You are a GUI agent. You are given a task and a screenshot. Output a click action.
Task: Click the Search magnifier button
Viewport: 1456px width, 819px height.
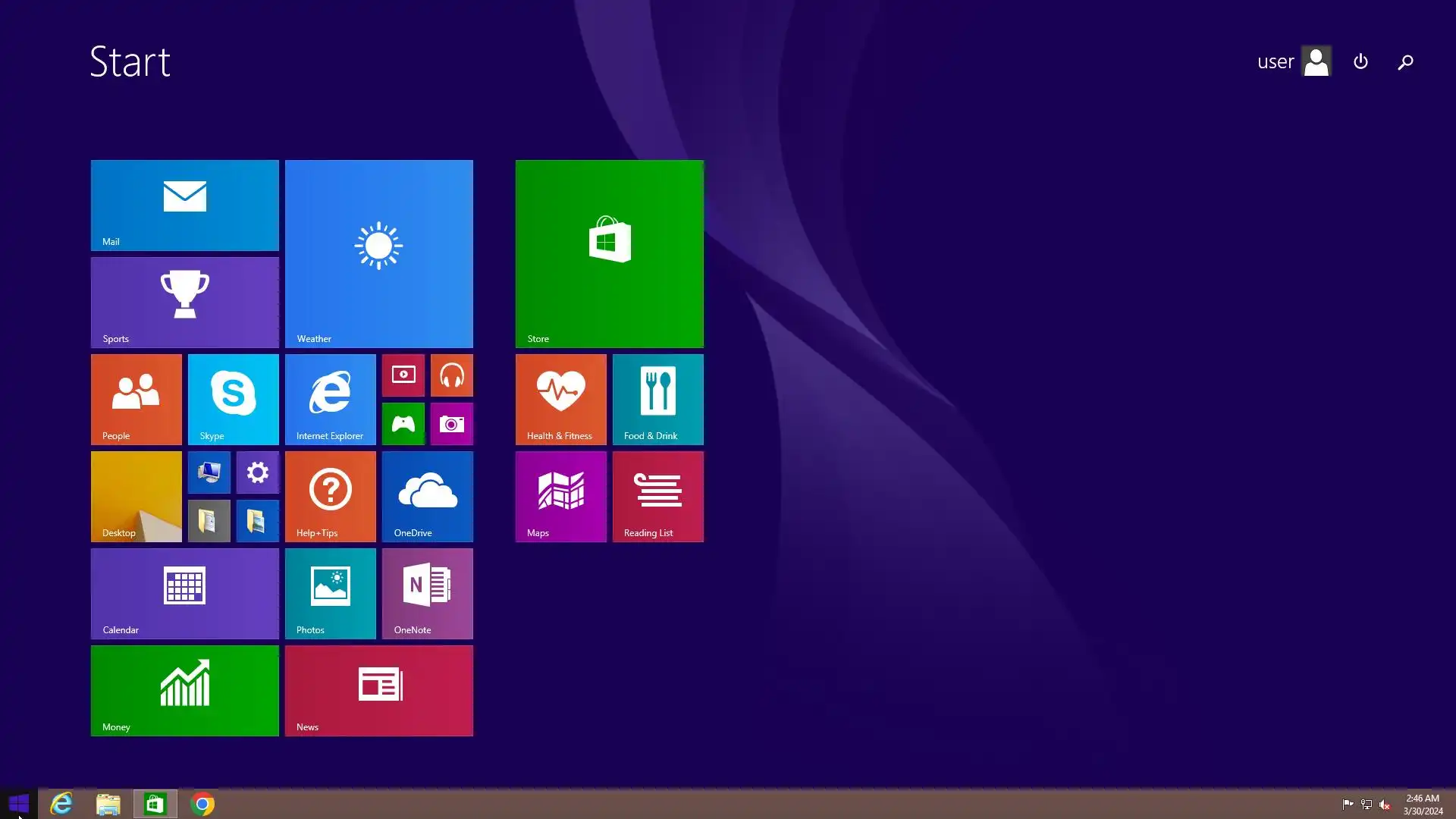coord(1405,62)
